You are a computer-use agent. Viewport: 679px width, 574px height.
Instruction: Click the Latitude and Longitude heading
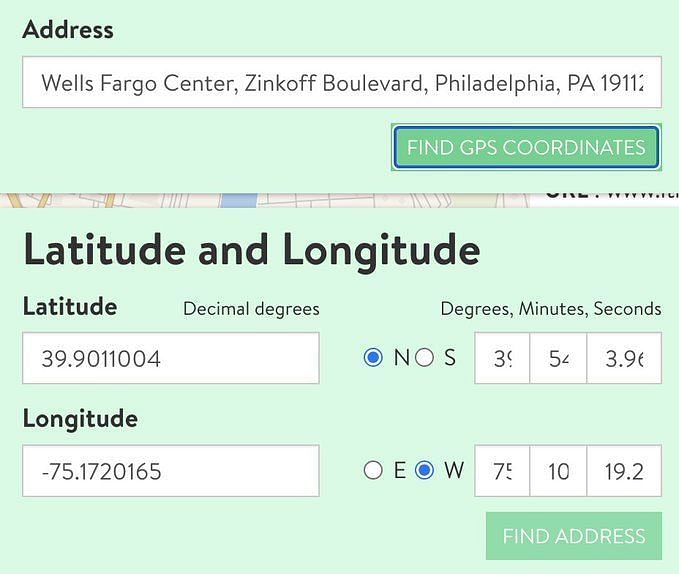pos(252,250)
